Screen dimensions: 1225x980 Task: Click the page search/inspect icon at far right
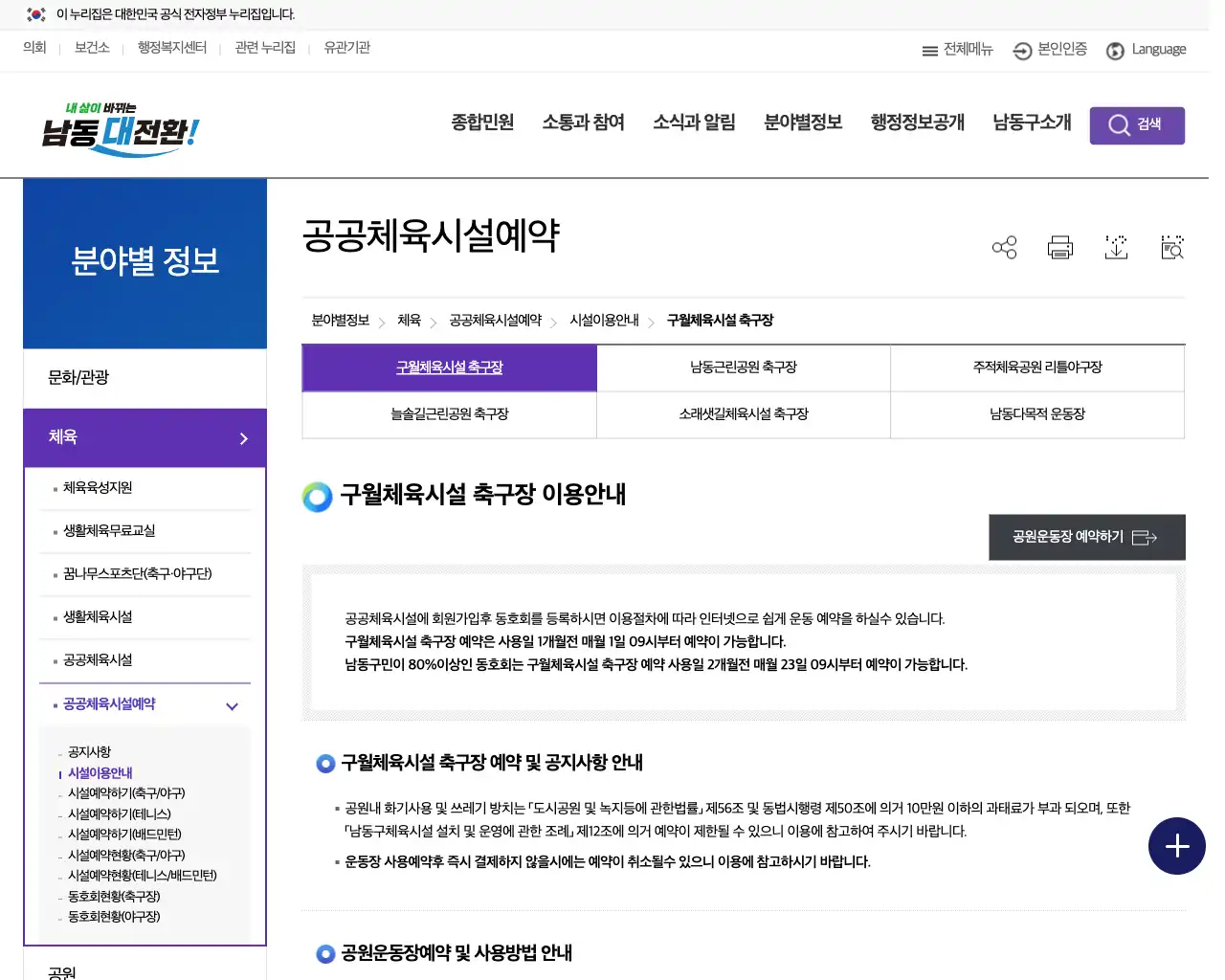pos(1172,248)
